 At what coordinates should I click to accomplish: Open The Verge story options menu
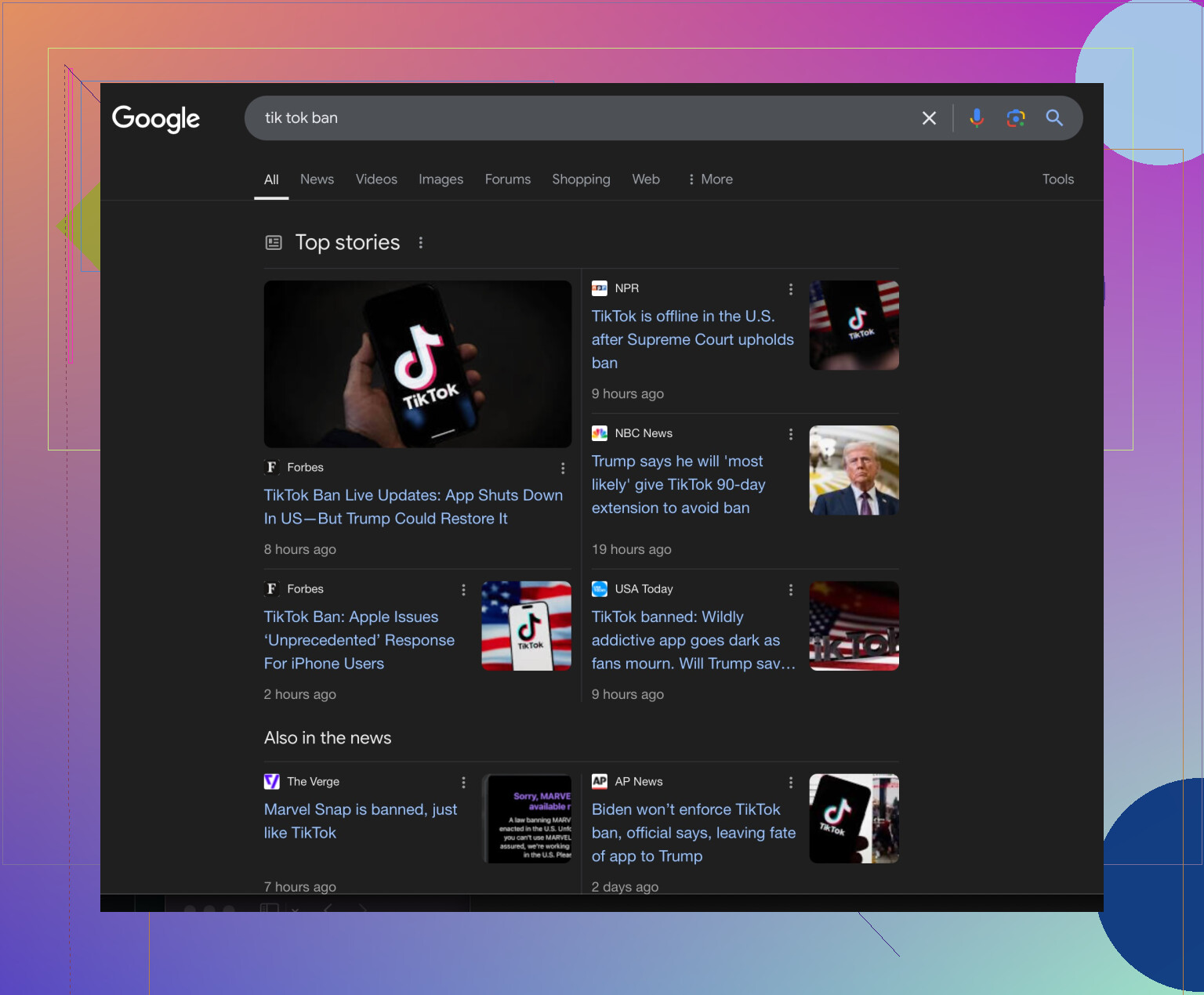tap(463, 782)
